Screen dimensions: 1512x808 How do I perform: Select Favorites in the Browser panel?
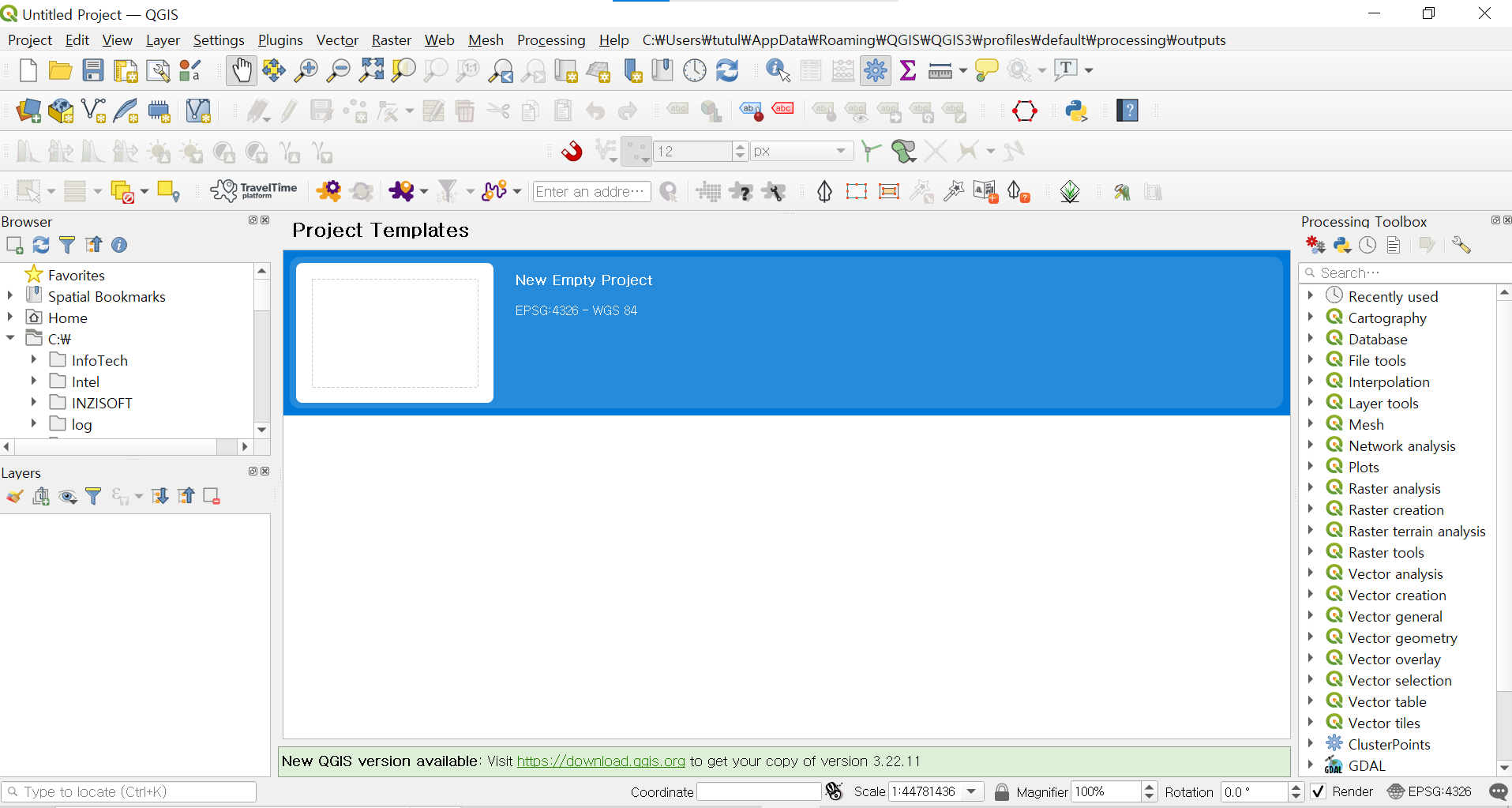click(76, 275)
